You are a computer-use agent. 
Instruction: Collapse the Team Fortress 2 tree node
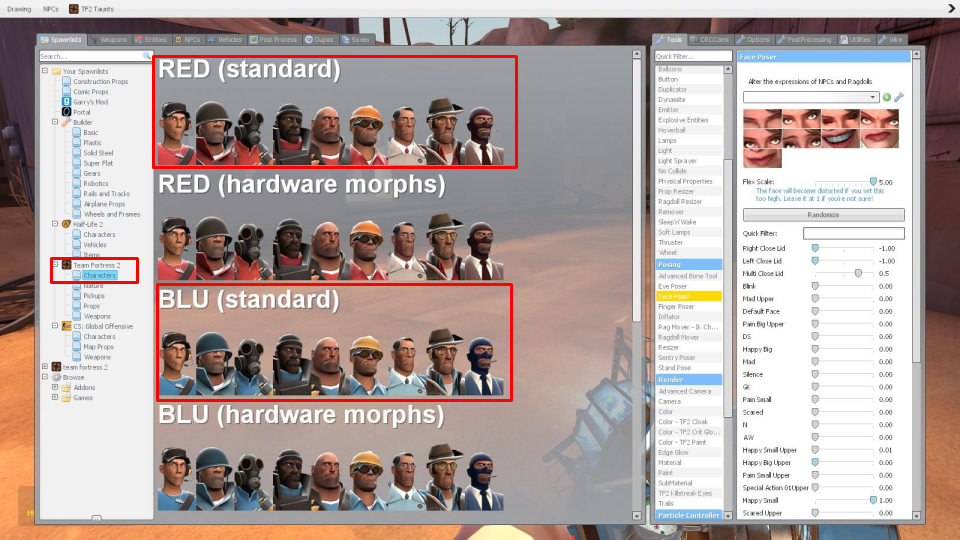click(x=55, y=265)
